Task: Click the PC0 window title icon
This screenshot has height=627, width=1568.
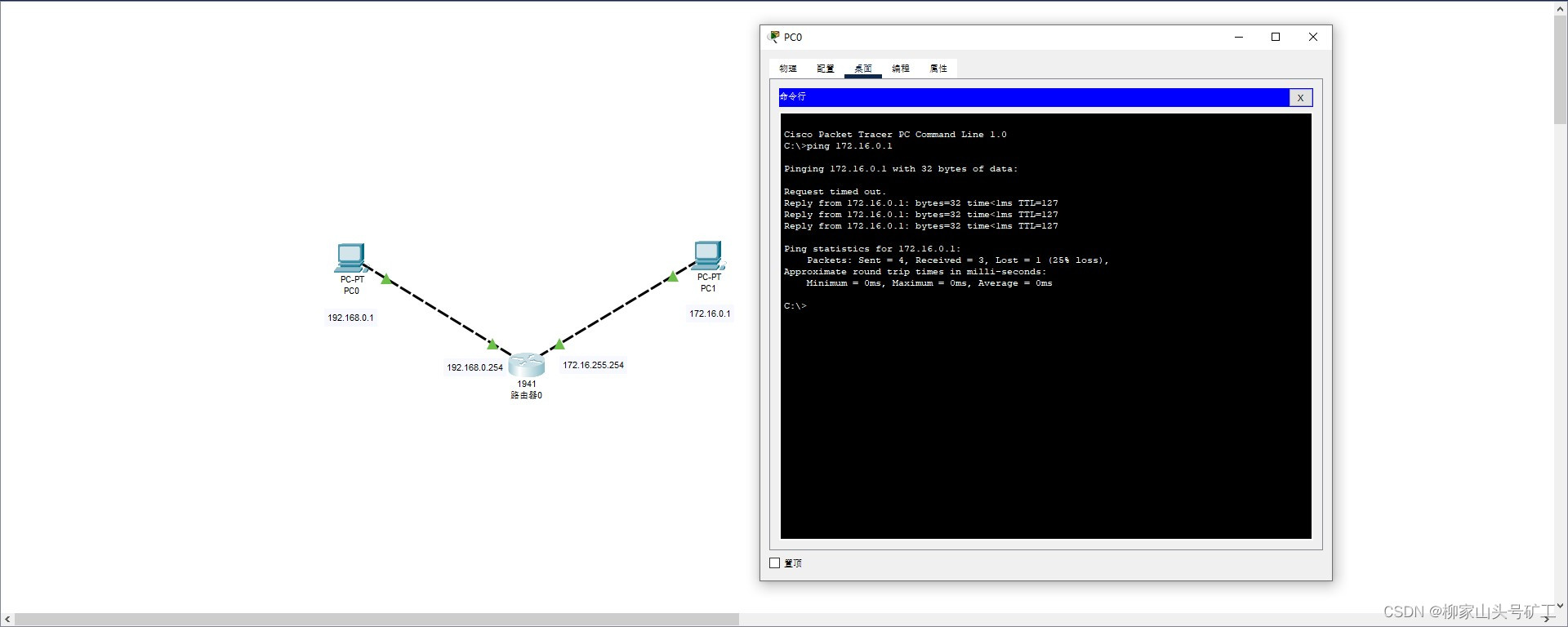Action: [774, 37]
